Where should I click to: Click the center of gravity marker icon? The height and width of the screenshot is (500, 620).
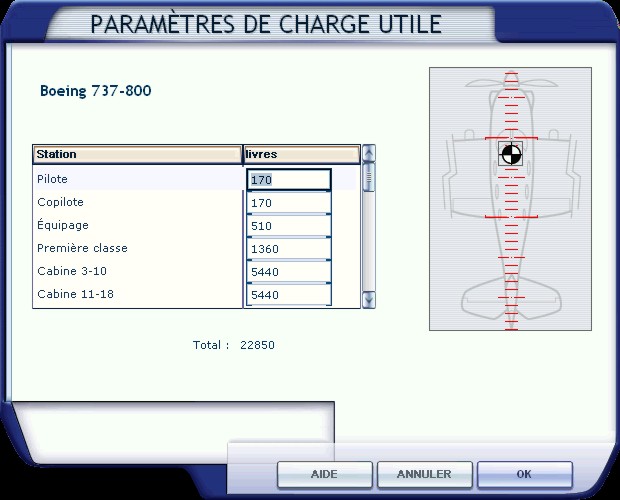510,154
